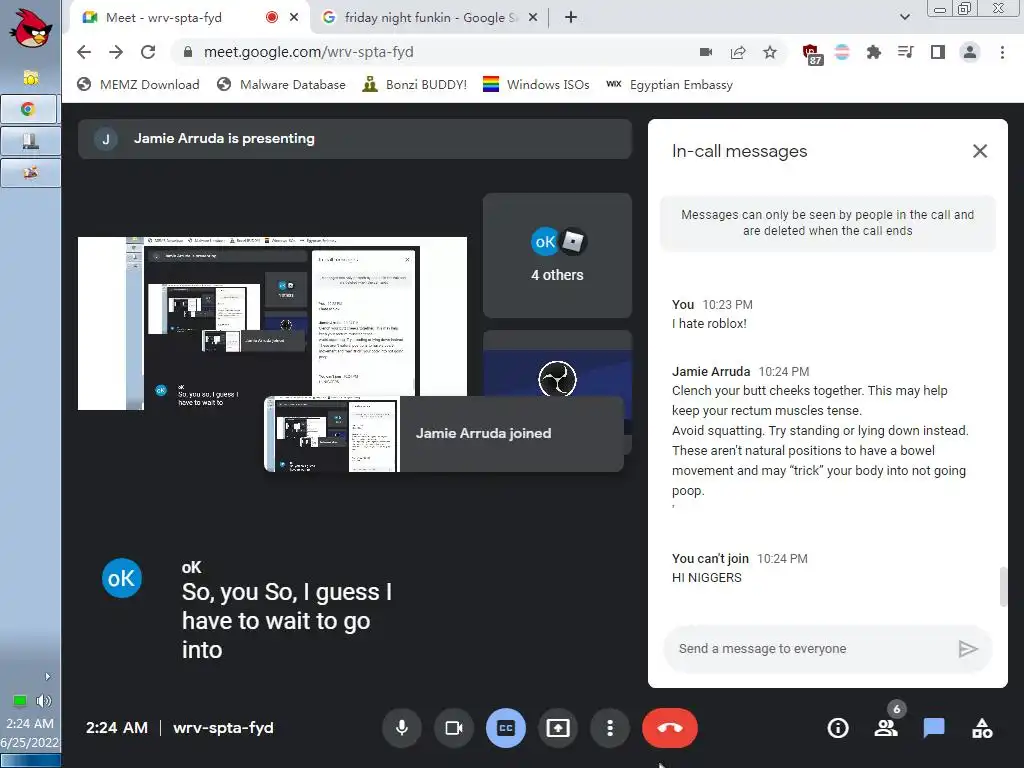Show the people participants list
The width and height of the screenshot is (1024, 768).
click(886, 728)
